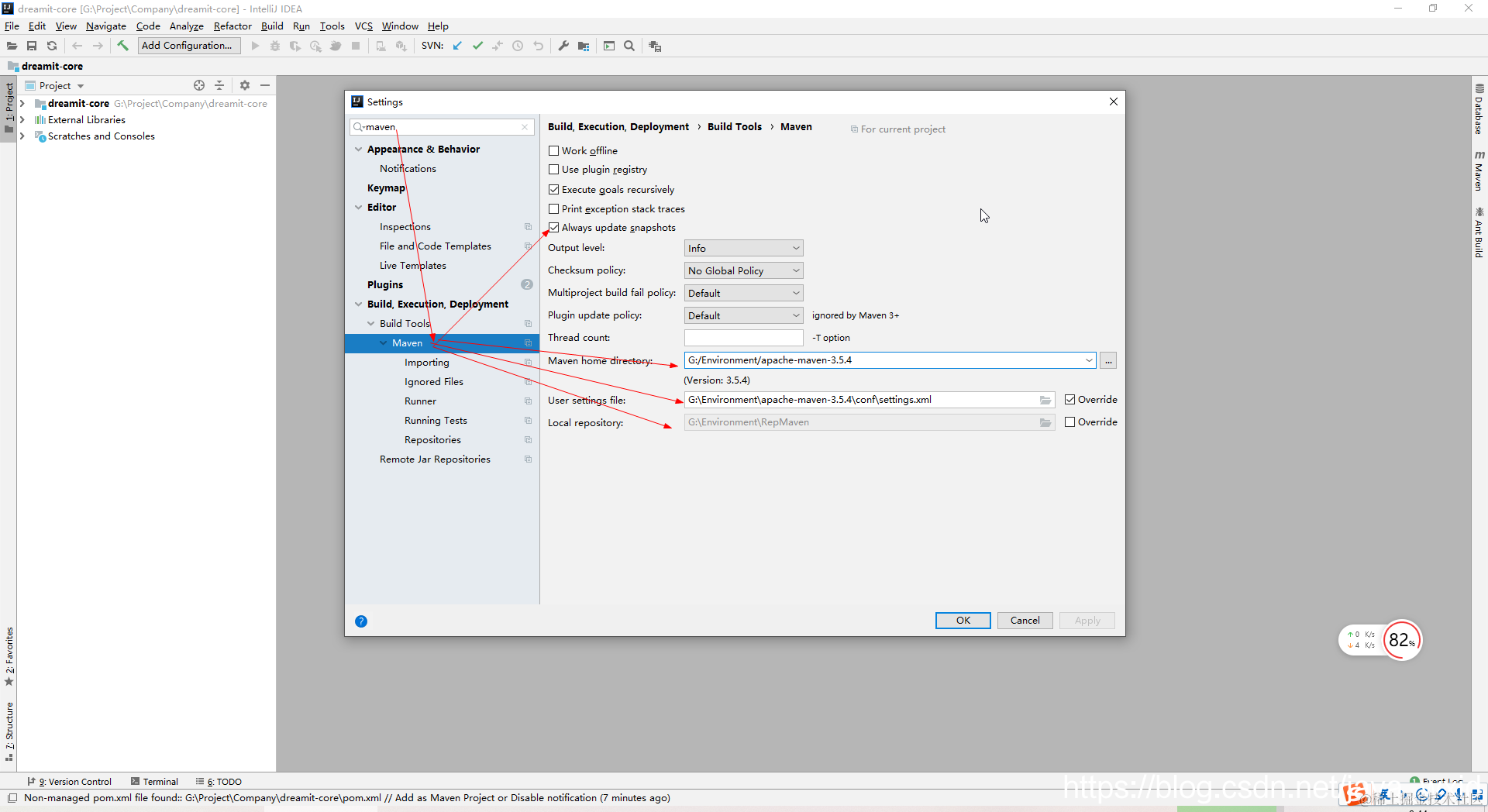Click the Search Everywhere magnifier icon
Viewport: 1488px width, 812px height.
pyautogui.click(x=629, y=46)
